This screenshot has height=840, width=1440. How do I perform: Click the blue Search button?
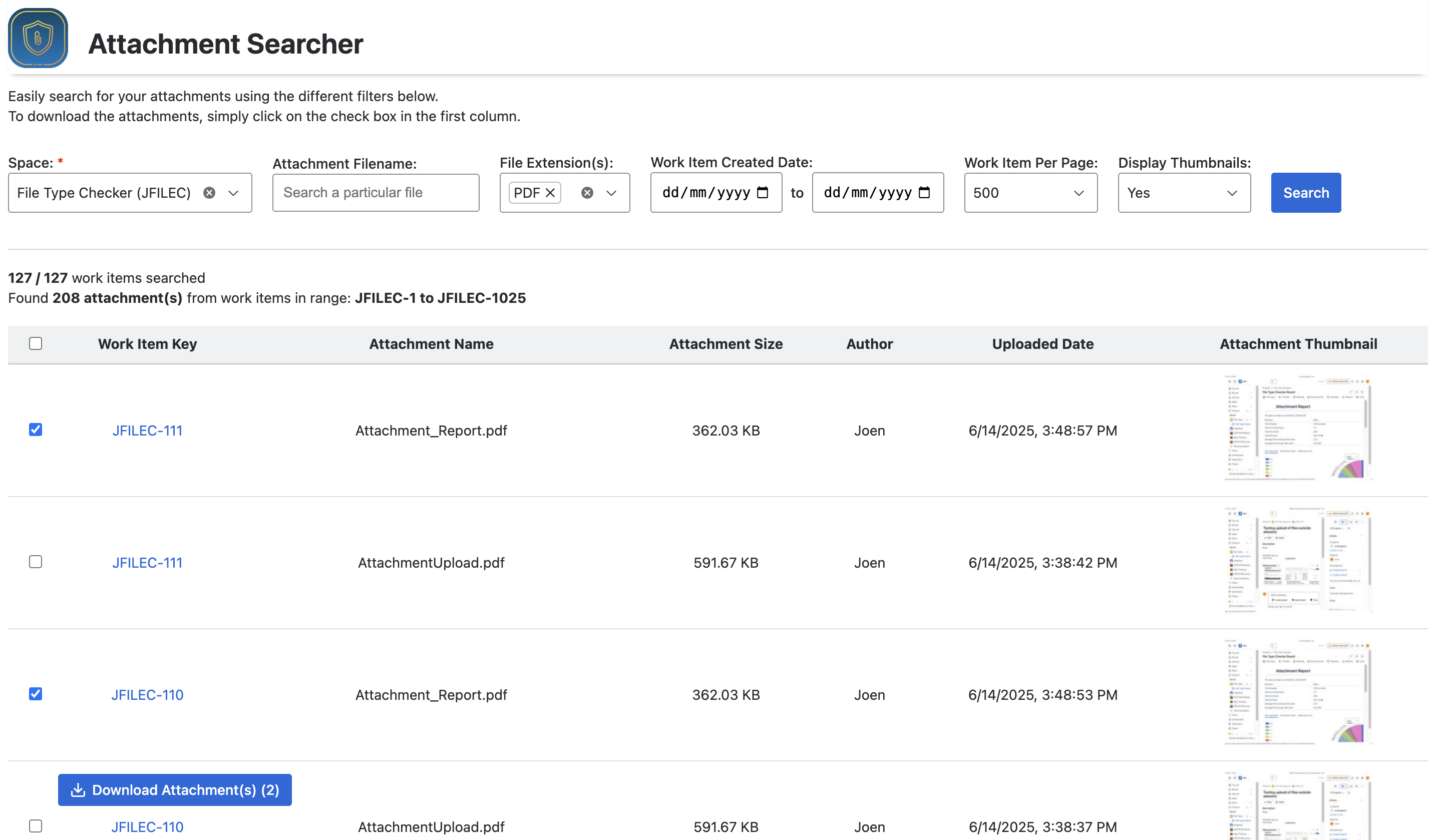[x=1305, y=193]
